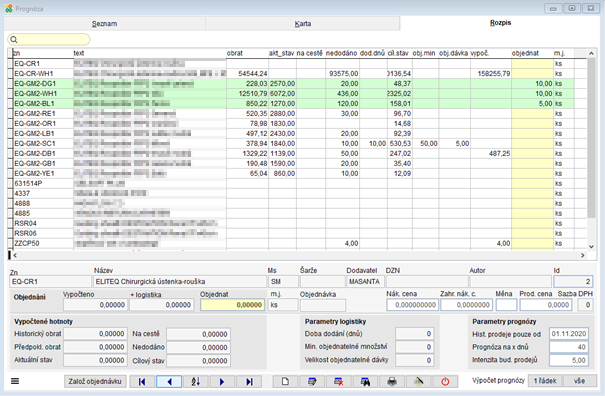Click the Prognóza app icon in title bar

coord(9,8)
